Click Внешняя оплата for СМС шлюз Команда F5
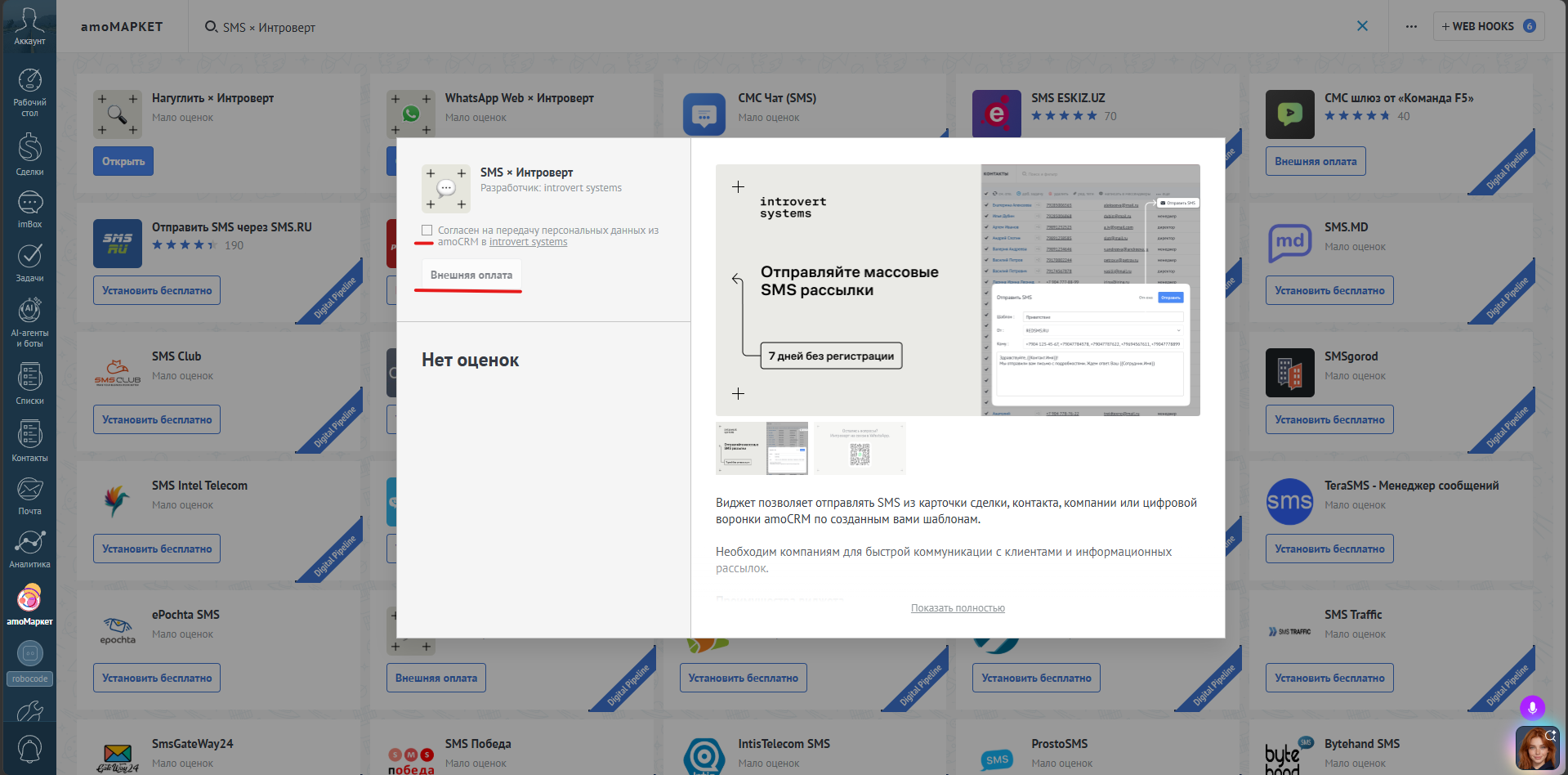The height and width of the screenshot is (775, 1568). pyautogui.click(x=1316, y=161)
